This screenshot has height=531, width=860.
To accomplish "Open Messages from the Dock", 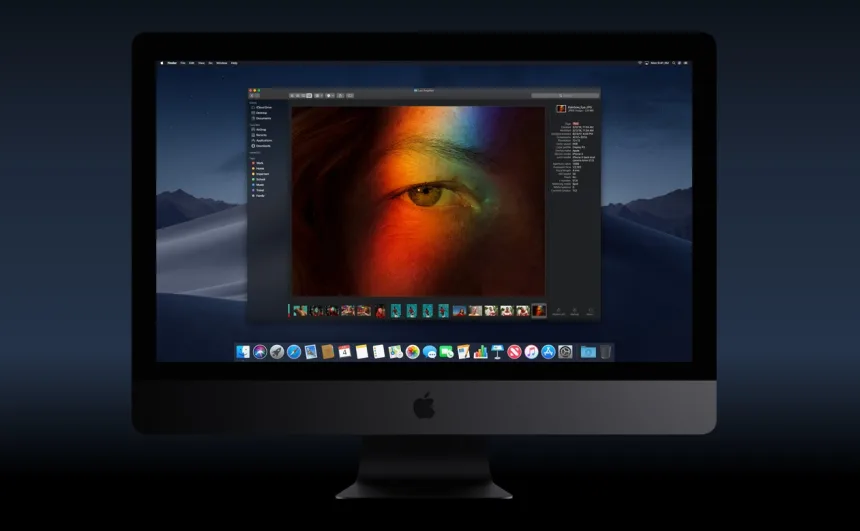I will (429, 352).
